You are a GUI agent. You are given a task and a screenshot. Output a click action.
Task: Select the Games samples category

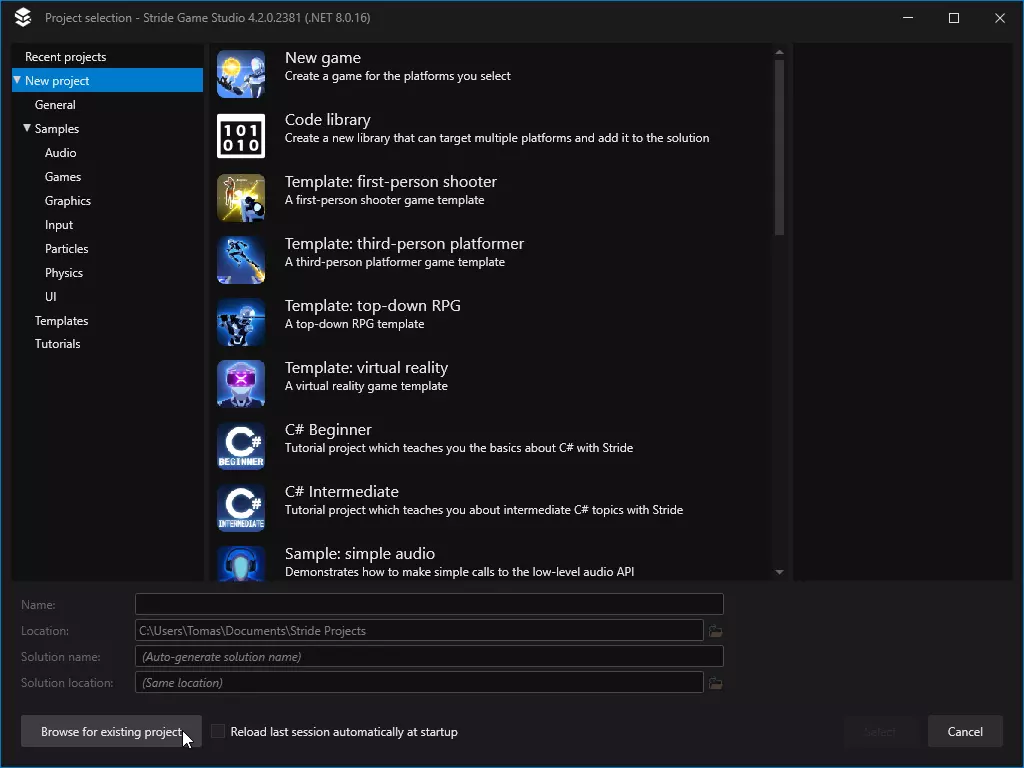pos(63,177)
